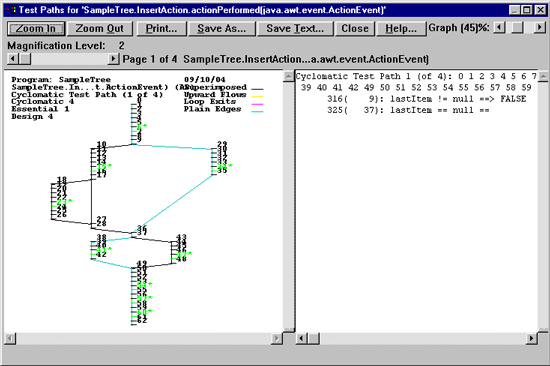The width and height of the screenshot is (550, 366).
Task: Click text pane scroll-right arrow
Action: 531,338
